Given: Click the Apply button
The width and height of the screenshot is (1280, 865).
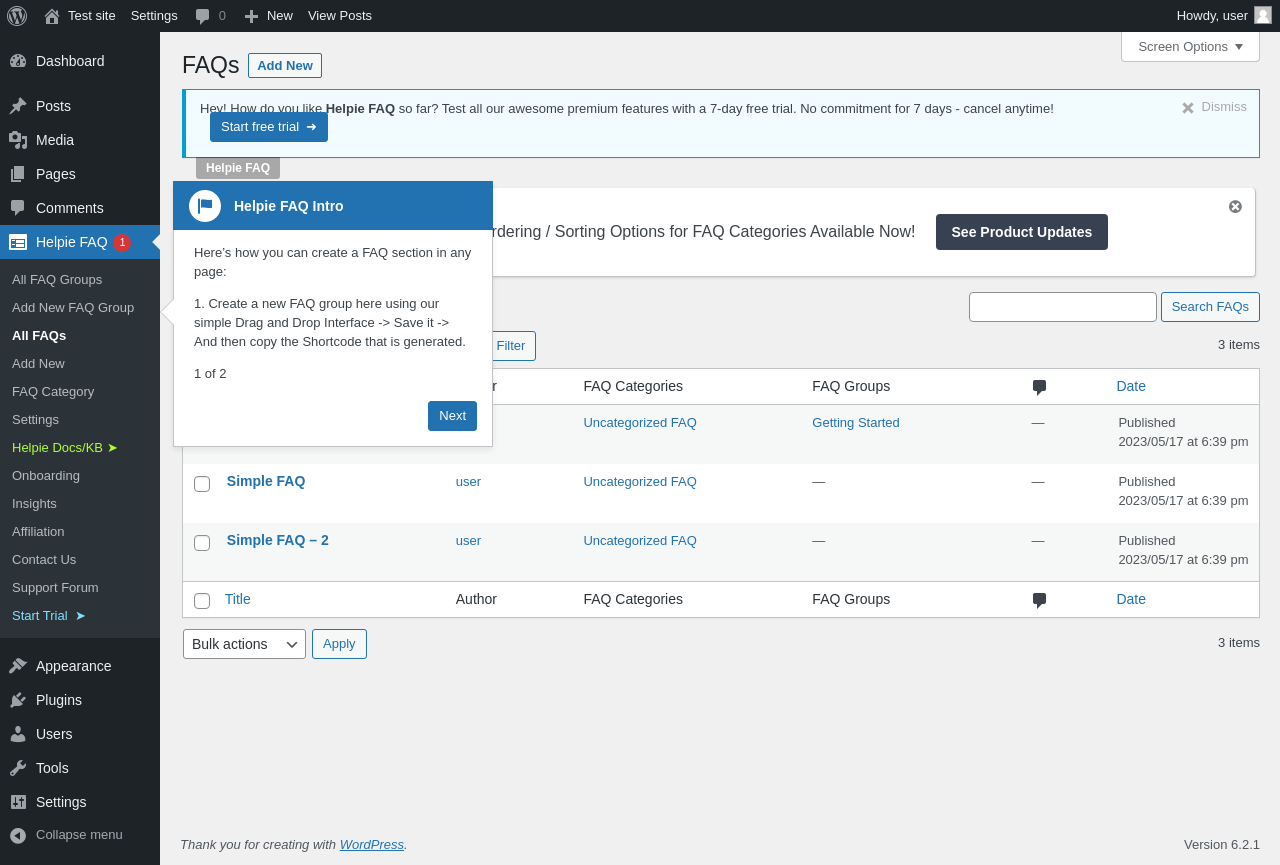Looking at the screenshot, I should point(339,644).
